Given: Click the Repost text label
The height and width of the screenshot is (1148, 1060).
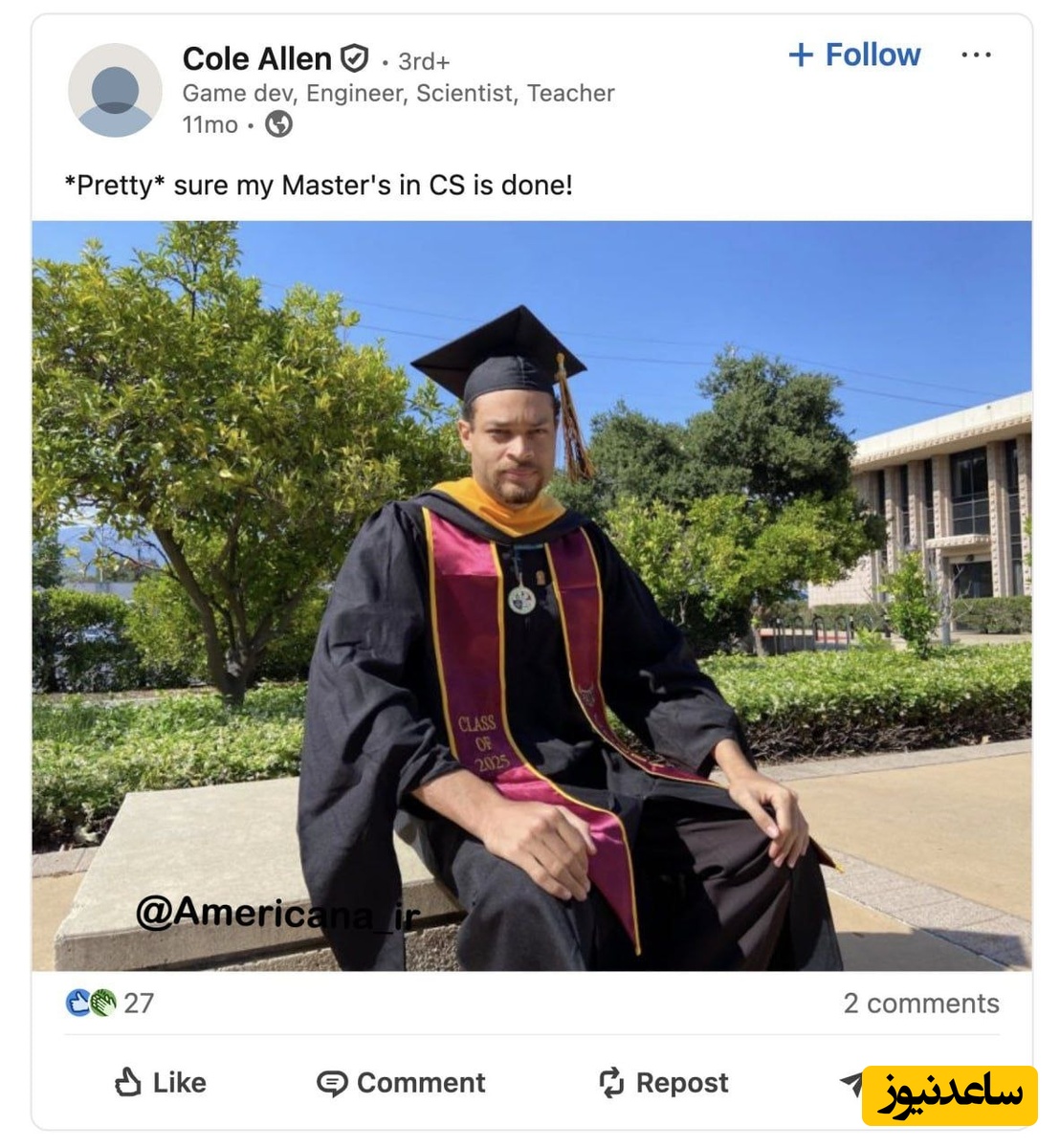Looking at the screenshot, I should click(682, 1083).
